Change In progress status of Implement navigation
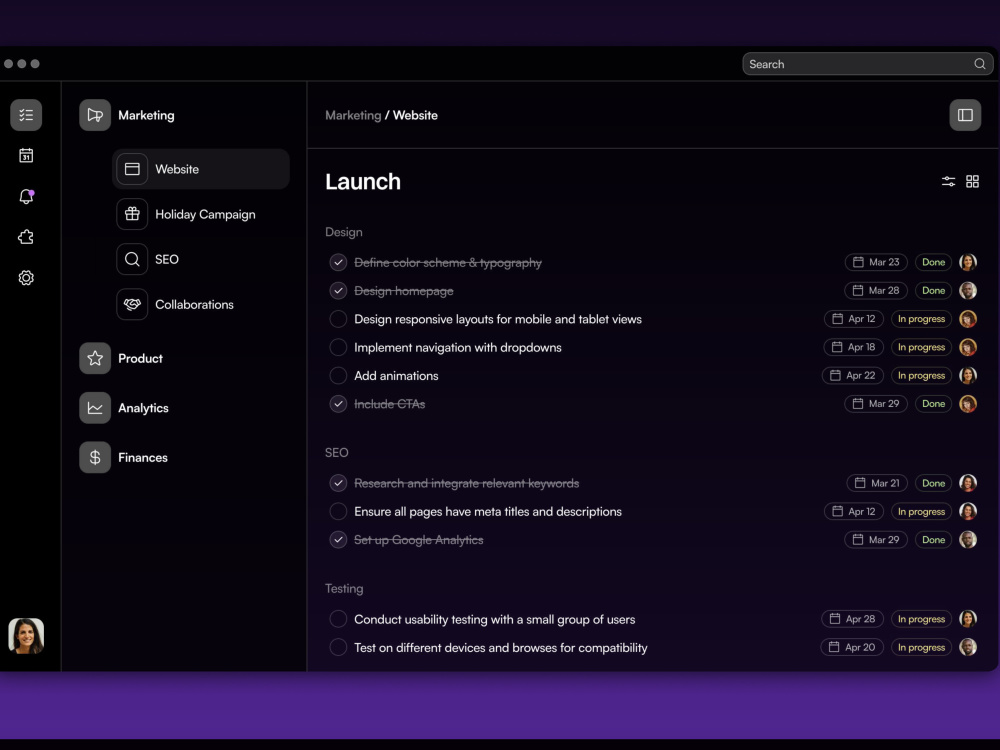Screen dimensions: 1000x750 coord(922,347)
